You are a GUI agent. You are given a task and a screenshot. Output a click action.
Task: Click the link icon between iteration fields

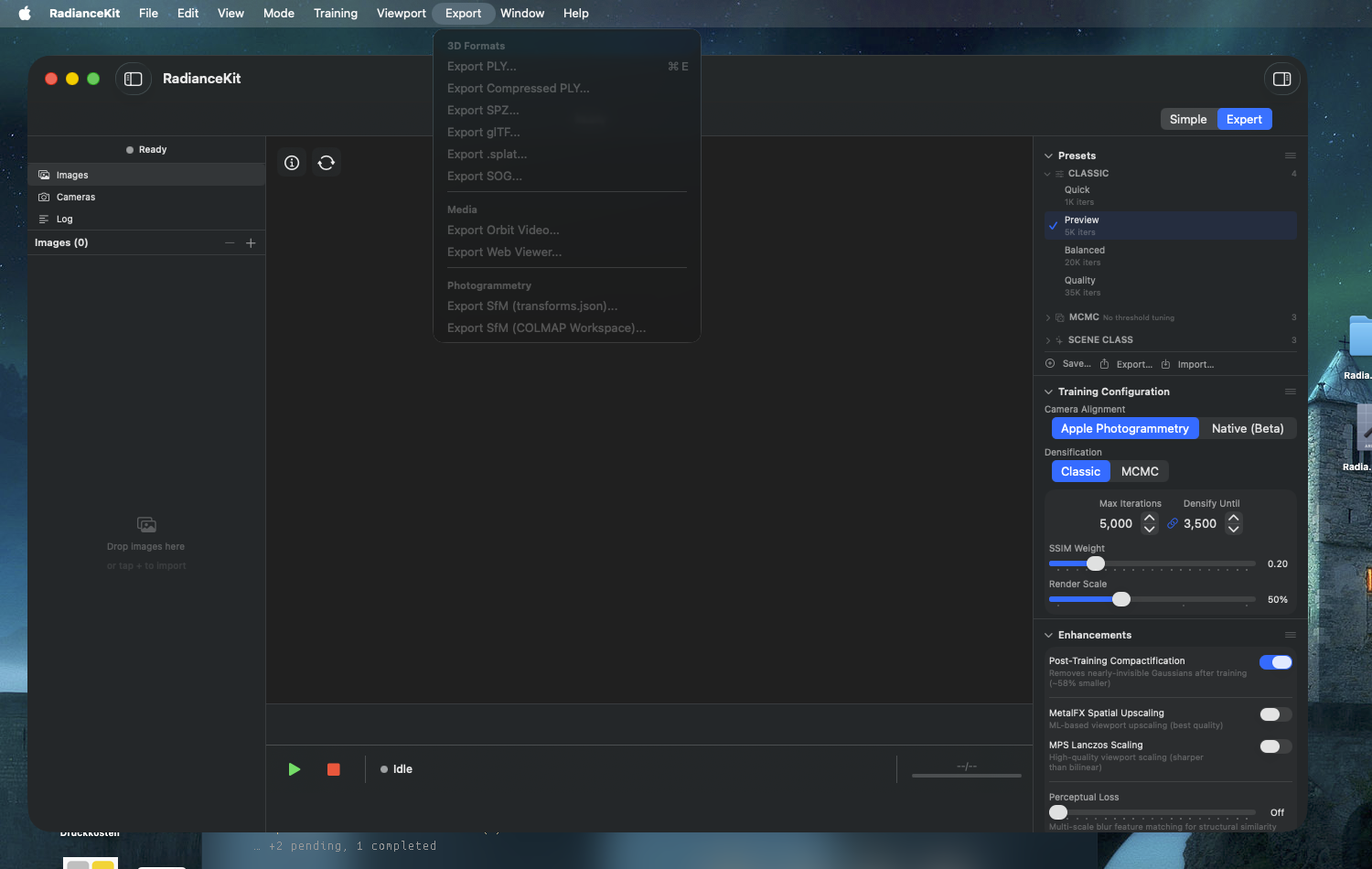pyautogui.click(x=1173, y=523)
